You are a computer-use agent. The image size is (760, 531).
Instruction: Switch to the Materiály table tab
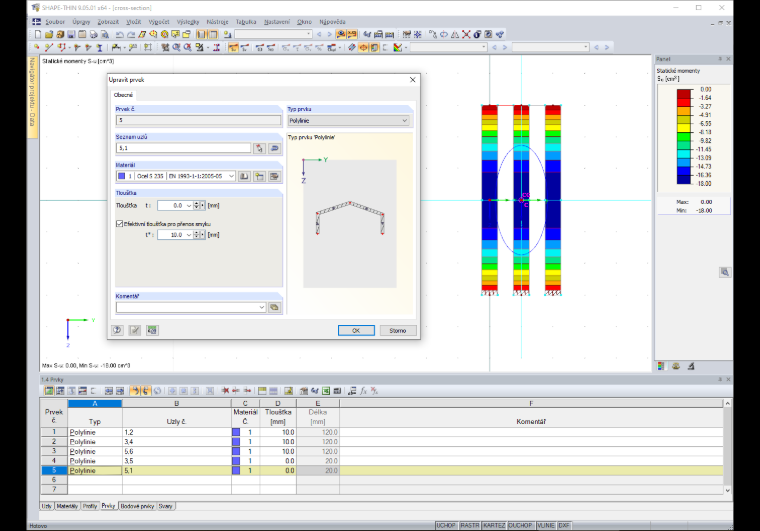(67, 506)
